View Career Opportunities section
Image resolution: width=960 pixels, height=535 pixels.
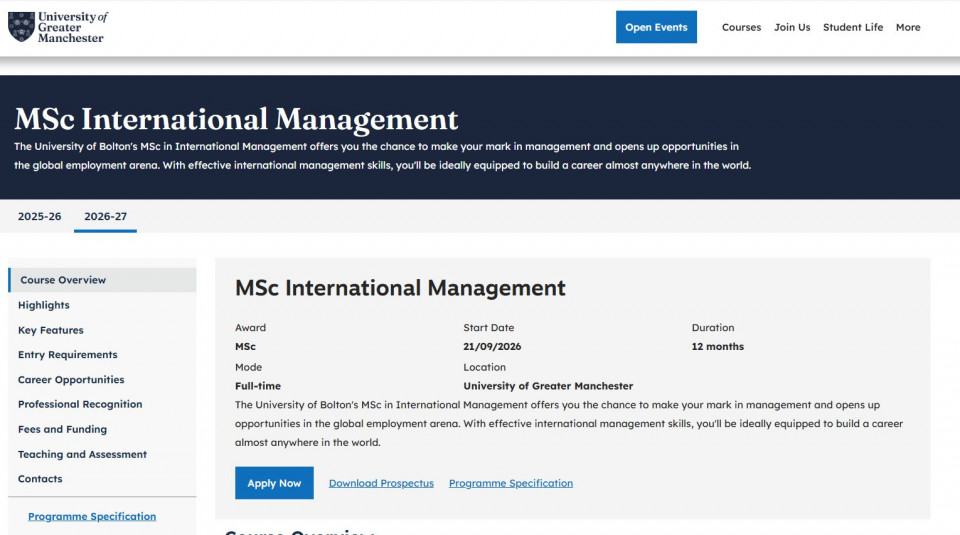pyautogui.click(x=71, y=380)
